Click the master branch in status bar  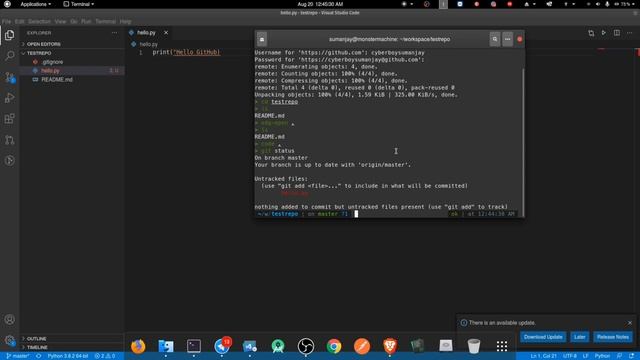pos(18,356)
